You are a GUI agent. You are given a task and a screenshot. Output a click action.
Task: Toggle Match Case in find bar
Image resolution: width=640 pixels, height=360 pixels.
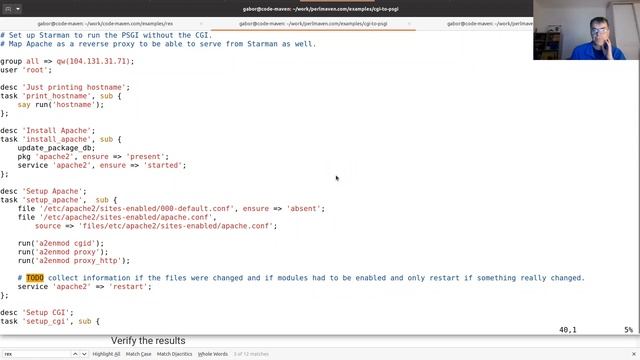(138, 354)
